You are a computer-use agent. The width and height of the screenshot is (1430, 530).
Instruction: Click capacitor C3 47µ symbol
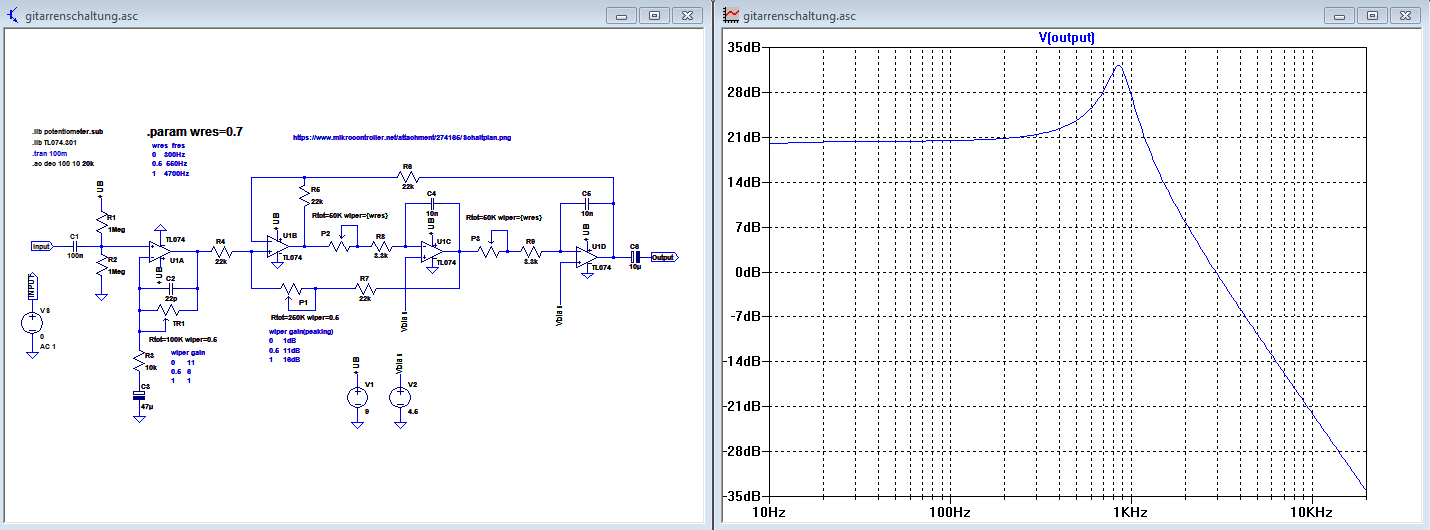coord(139,397)
